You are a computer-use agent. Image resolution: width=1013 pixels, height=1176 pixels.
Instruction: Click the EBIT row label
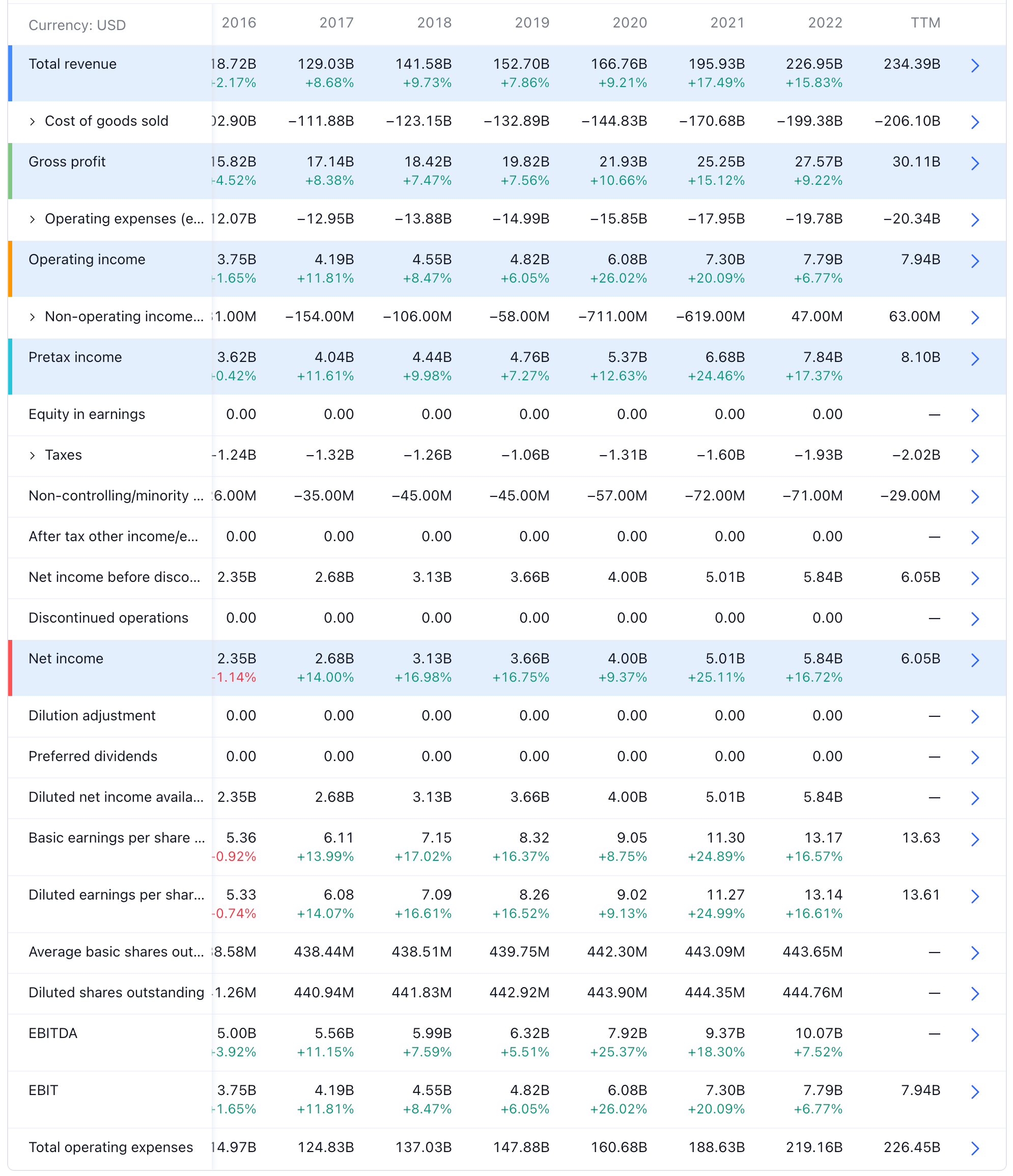(x=43, y=1090)
